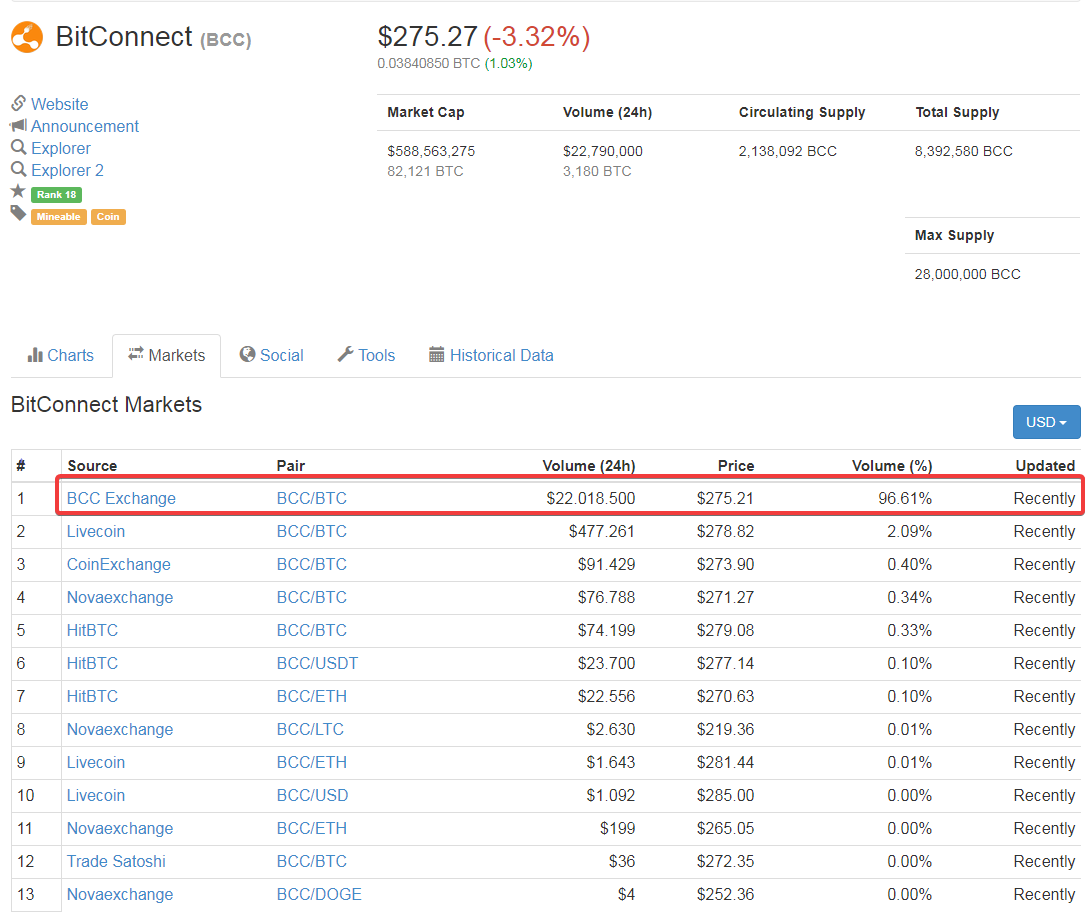The image size is (1091, 919).
Task: Click the Source column header
Action: point(92,466)
